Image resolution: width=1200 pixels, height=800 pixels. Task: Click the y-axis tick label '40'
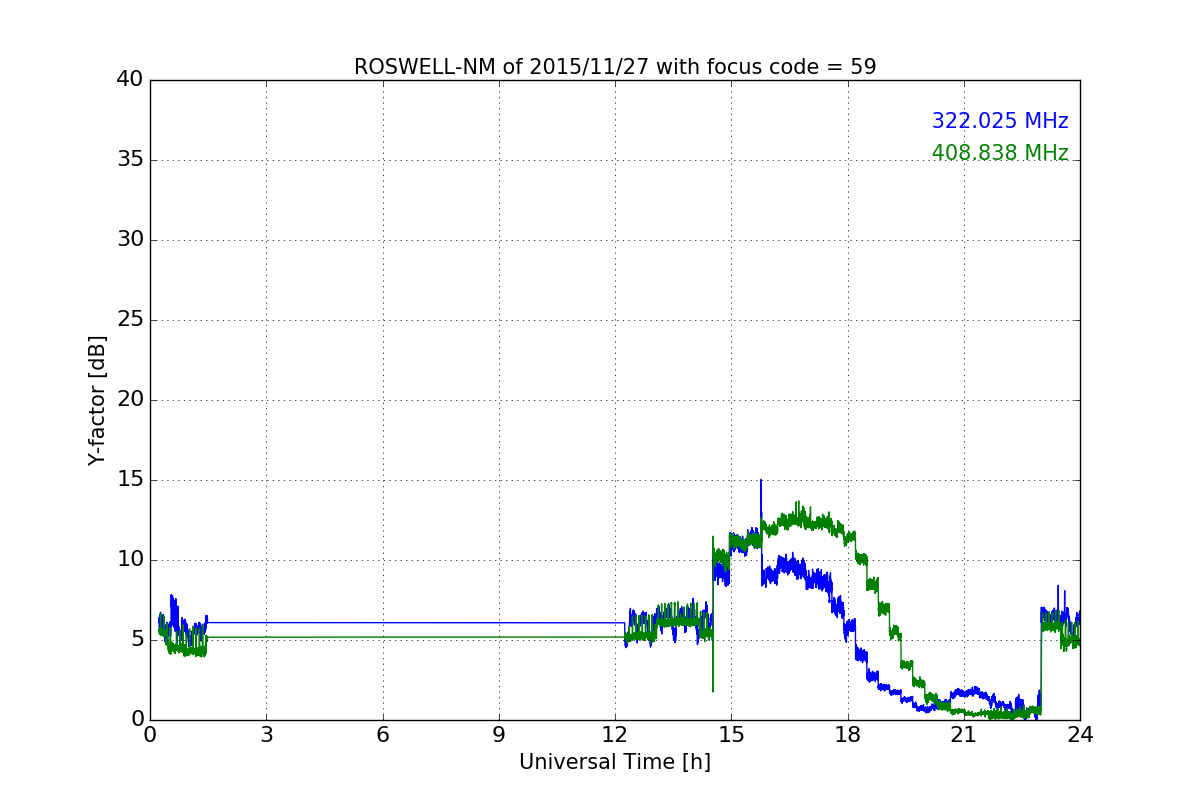click(x=130, y=80)
